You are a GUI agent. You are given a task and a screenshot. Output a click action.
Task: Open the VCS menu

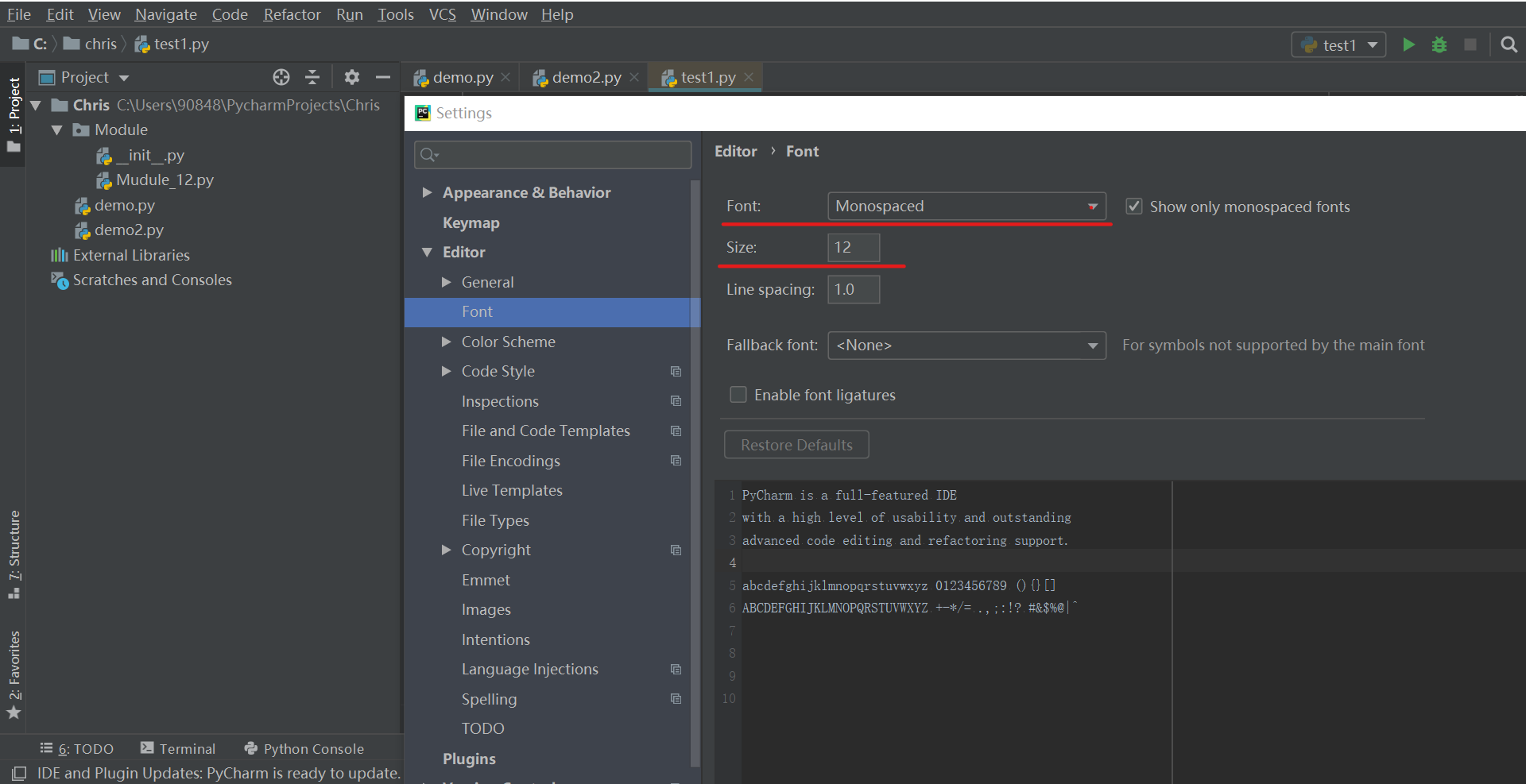pyautogui.click(x=443, y=14)
